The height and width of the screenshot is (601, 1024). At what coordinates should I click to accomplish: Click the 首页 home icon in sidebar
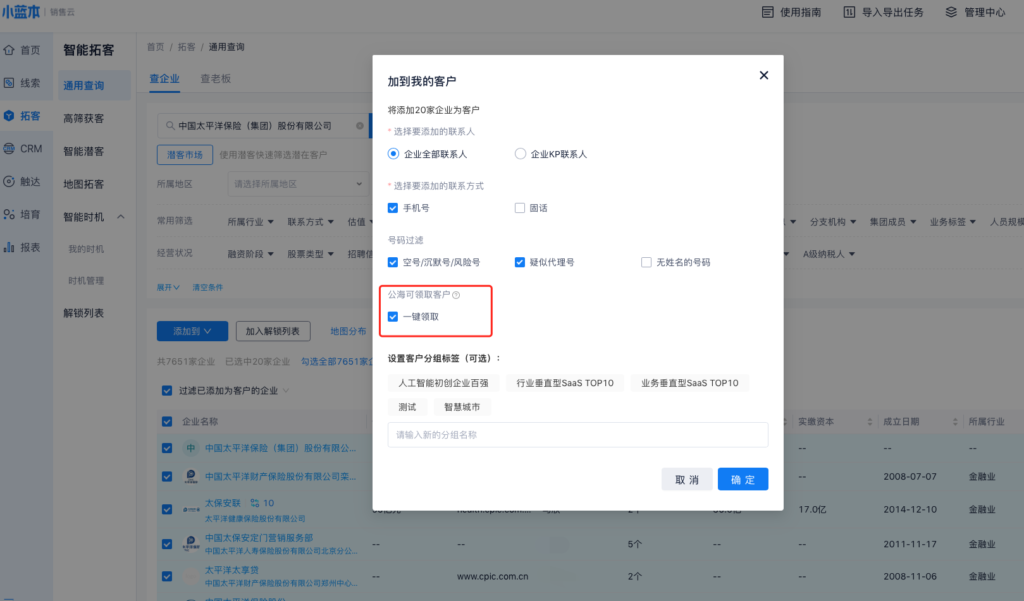point(10,50)
